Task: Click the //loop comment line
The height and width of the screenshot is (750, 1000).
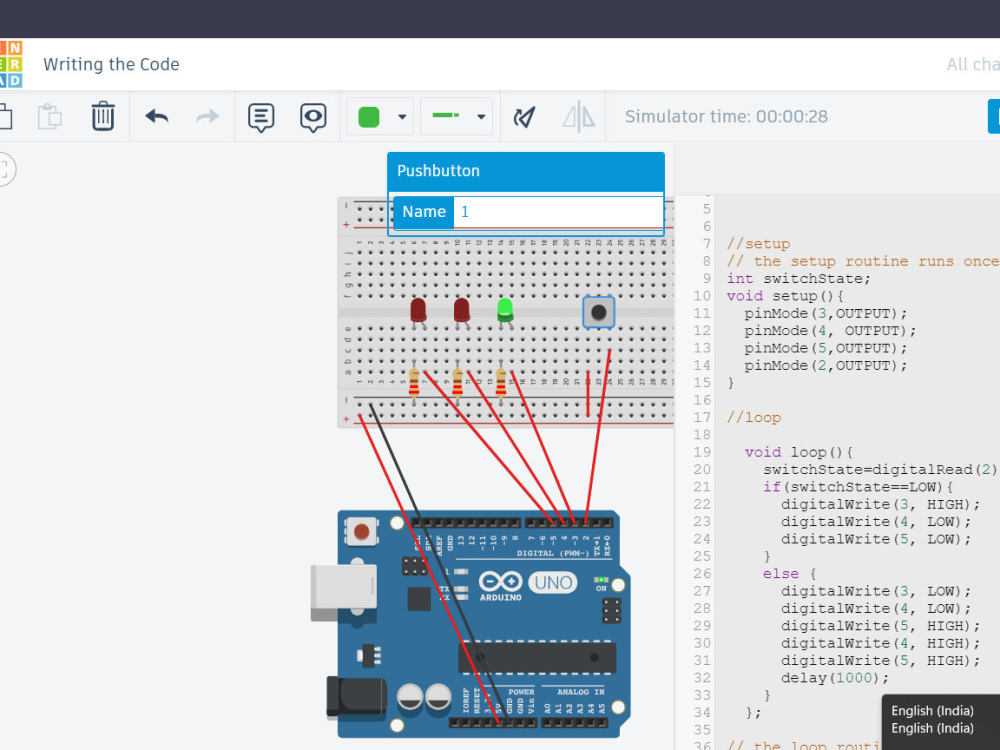Action: pyautogui.click(x=754, y=418)
